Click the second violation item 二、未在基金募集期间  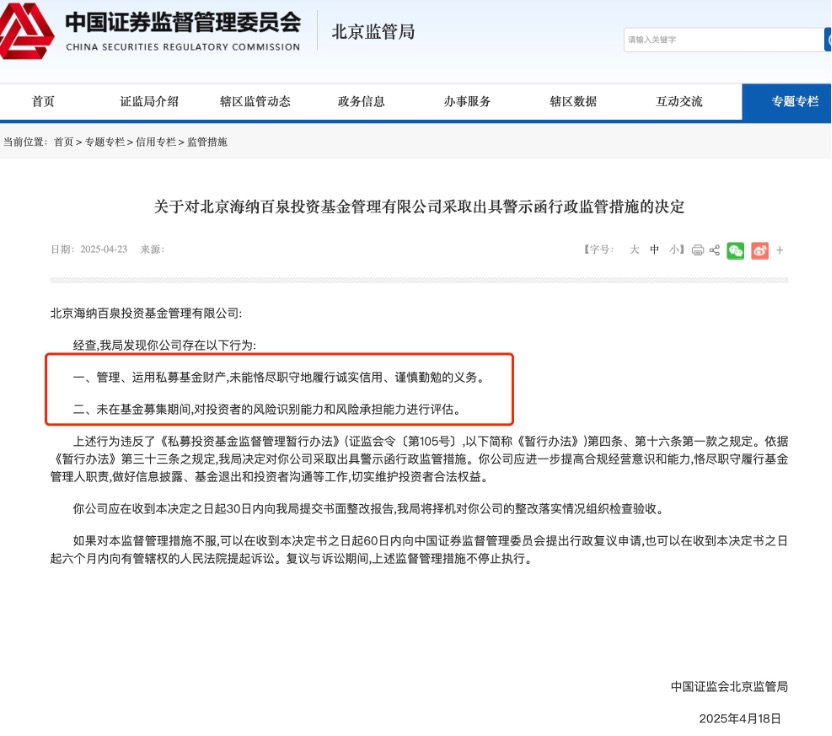pos(267,409)
